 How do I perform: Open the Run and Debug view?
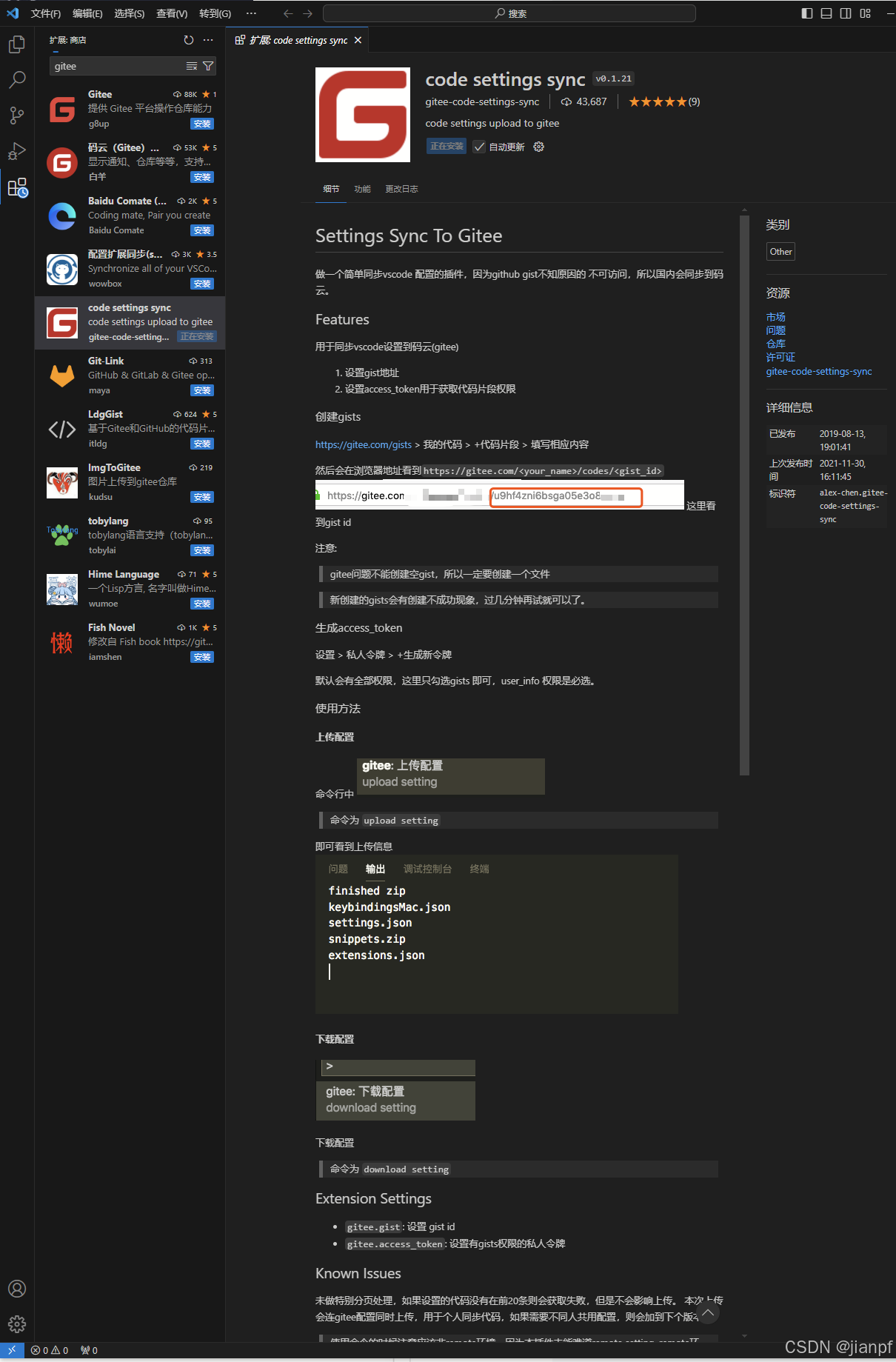16,151
